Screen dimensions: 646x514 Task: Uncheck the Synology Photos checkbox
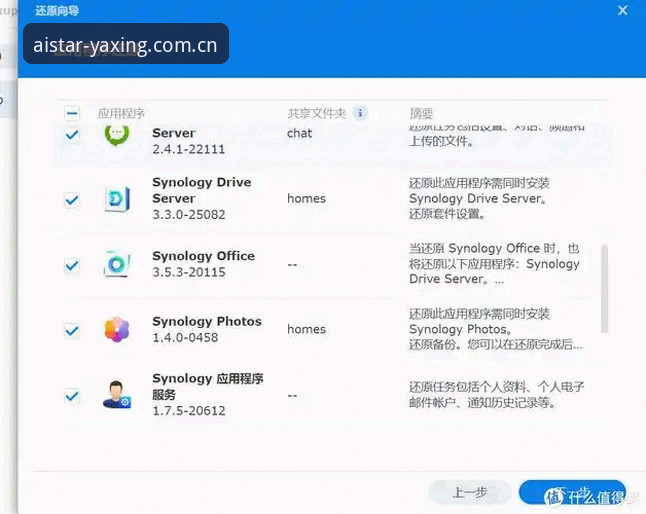pos(72,330)
